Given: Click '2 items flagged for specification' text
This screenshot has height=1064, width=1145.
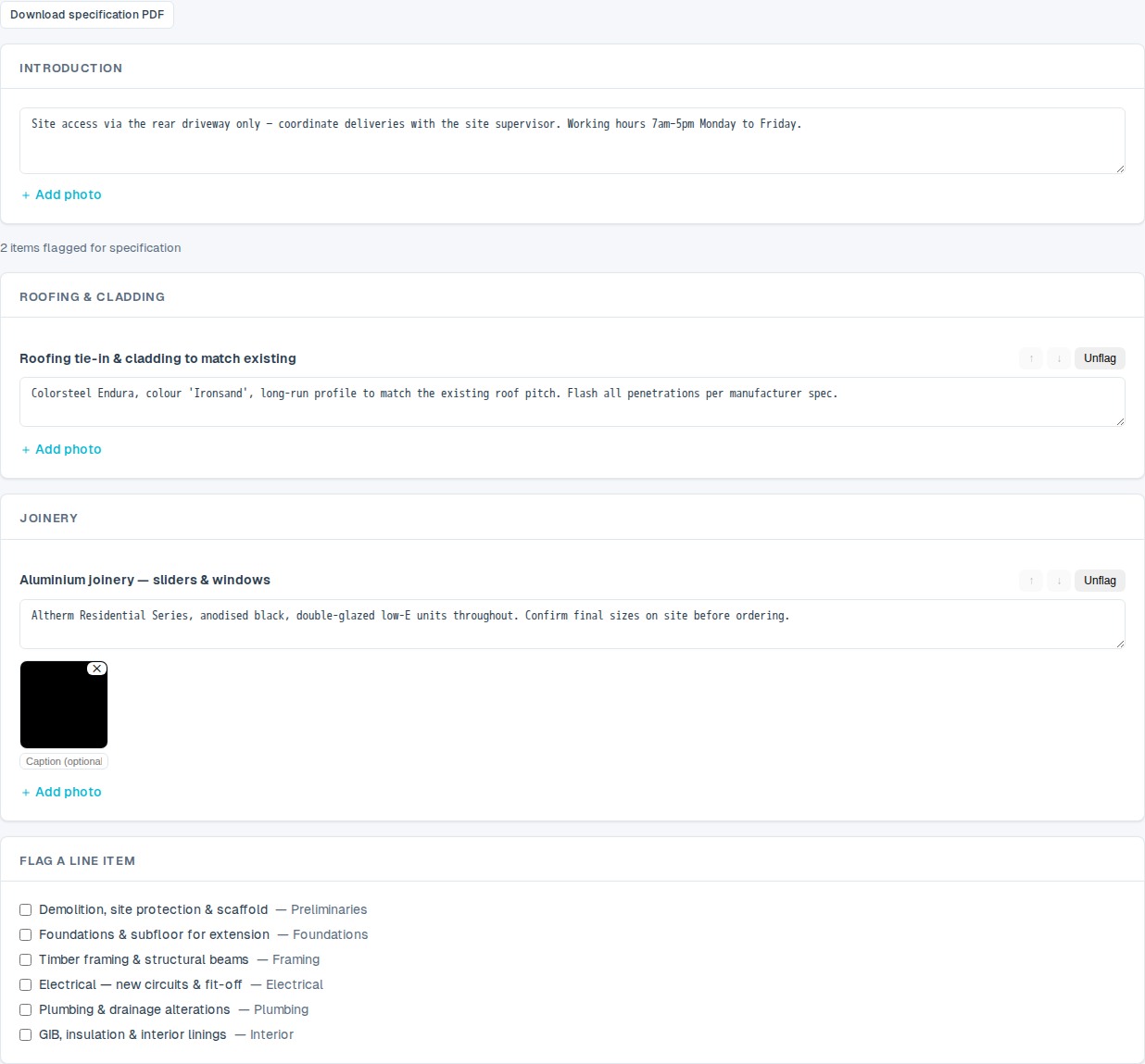Looking at the screenshot, I should [x=91, y=248].
